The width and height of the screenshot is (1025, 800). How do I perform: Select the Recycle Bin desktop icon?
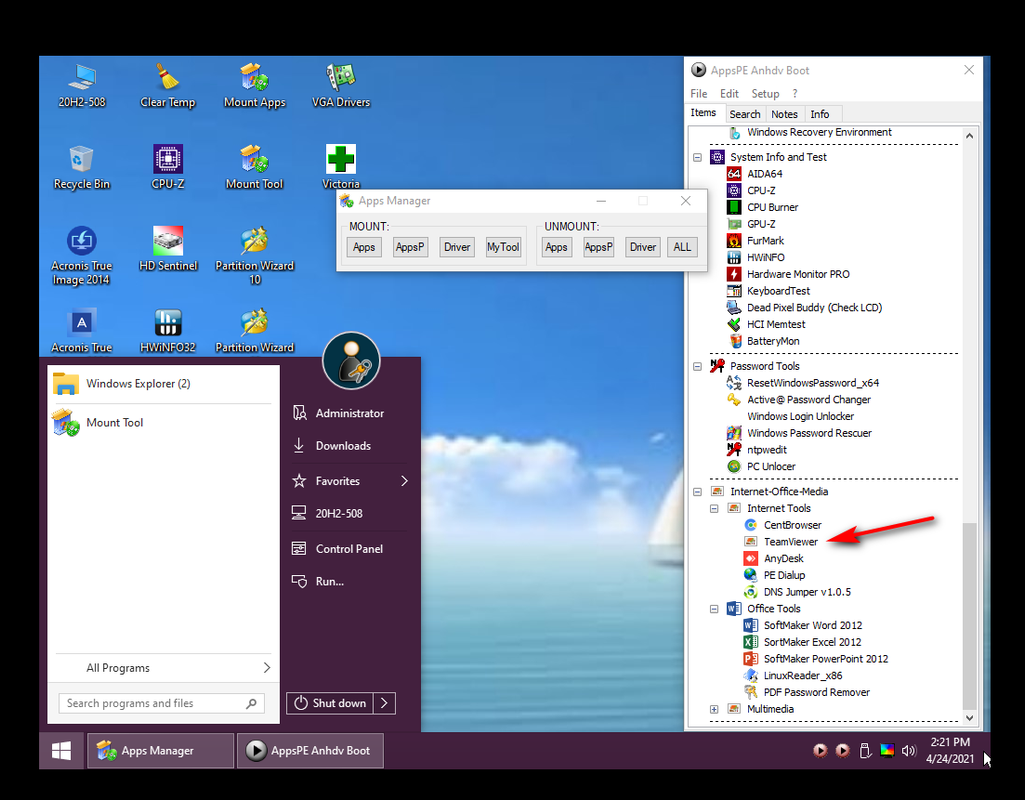coord(82,167)
